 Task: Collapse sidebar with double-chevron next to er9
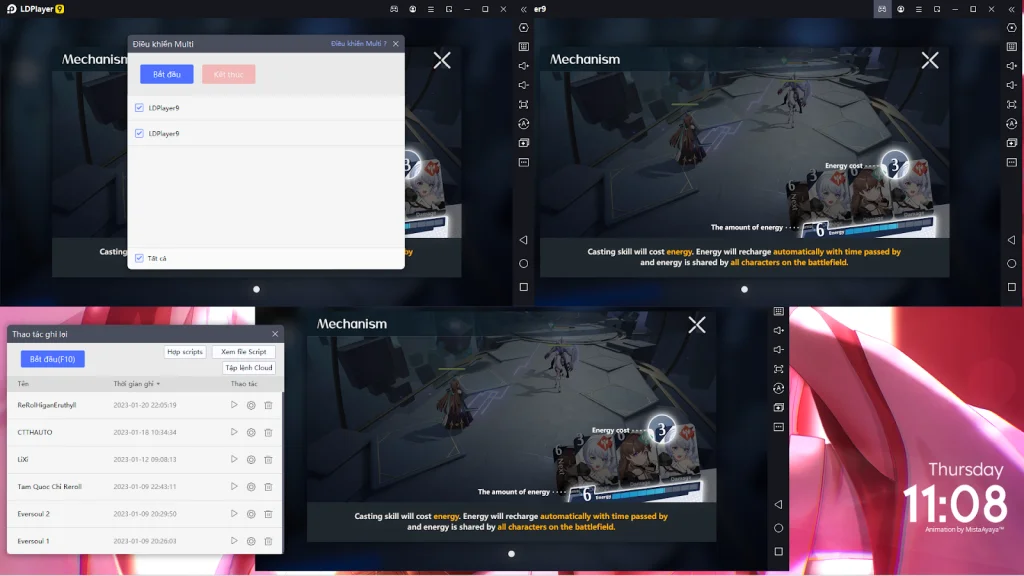click(x=524, y=9)
